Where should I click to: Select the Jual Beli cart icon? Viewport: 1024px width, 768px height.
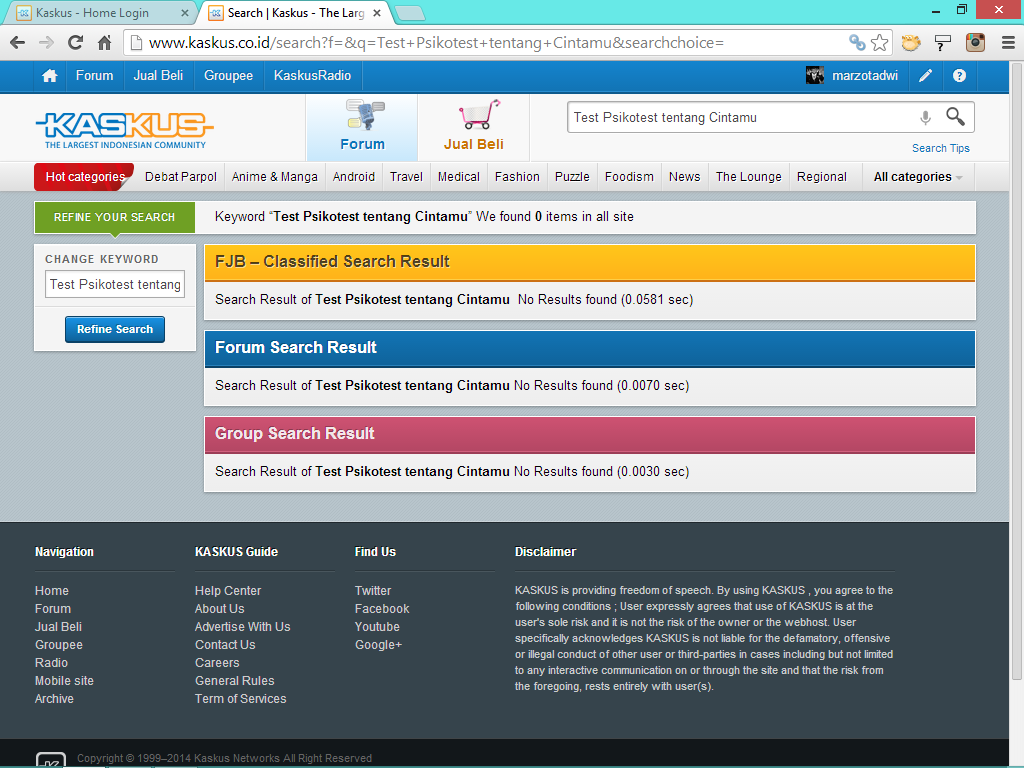[479, 114]
